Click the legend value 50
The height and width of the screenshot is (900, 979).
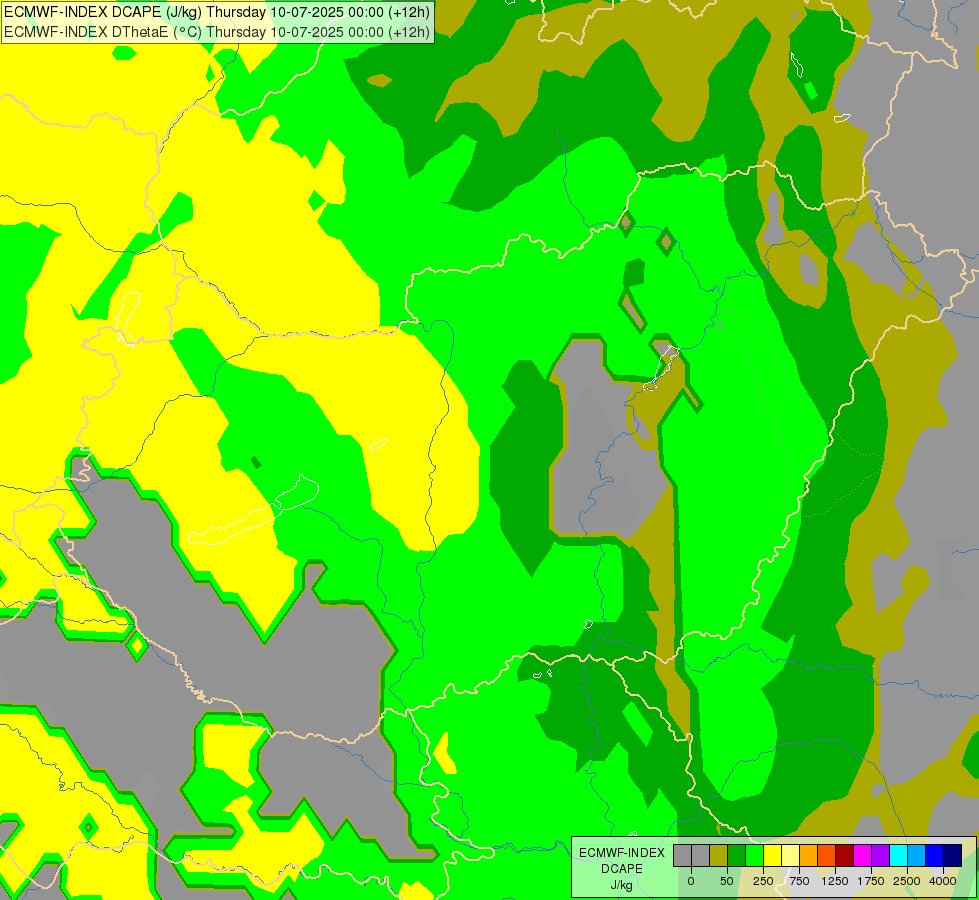point(727,881)
